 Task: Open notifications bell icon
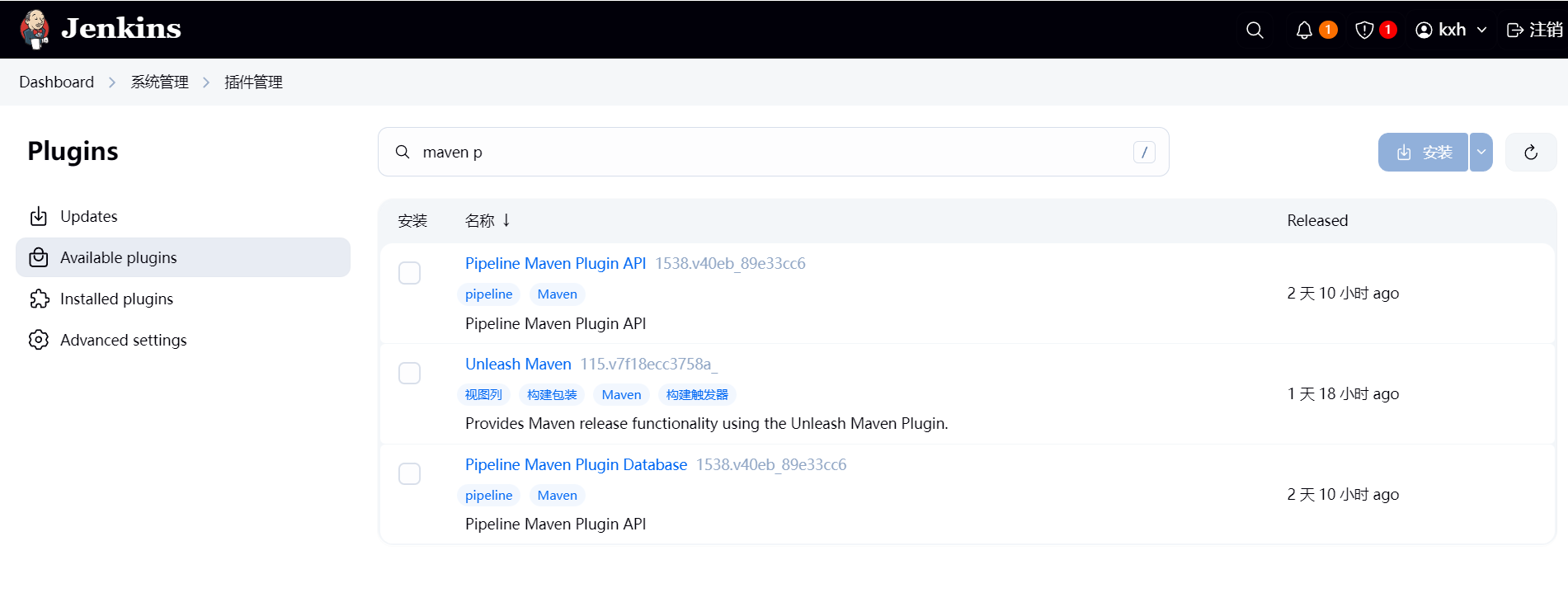[x=1304, y=30]
